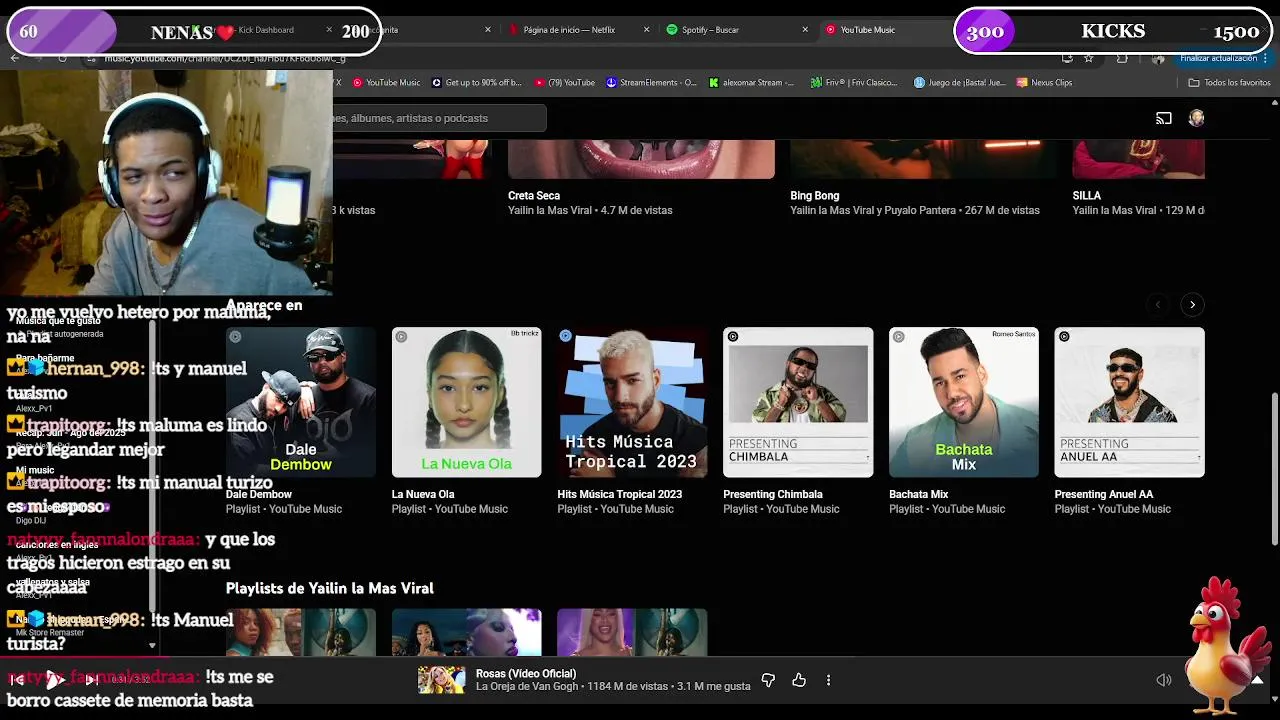Click the cast to device icon
Viewport: 1280px width, 720px height.
[x=1164, y=118]
